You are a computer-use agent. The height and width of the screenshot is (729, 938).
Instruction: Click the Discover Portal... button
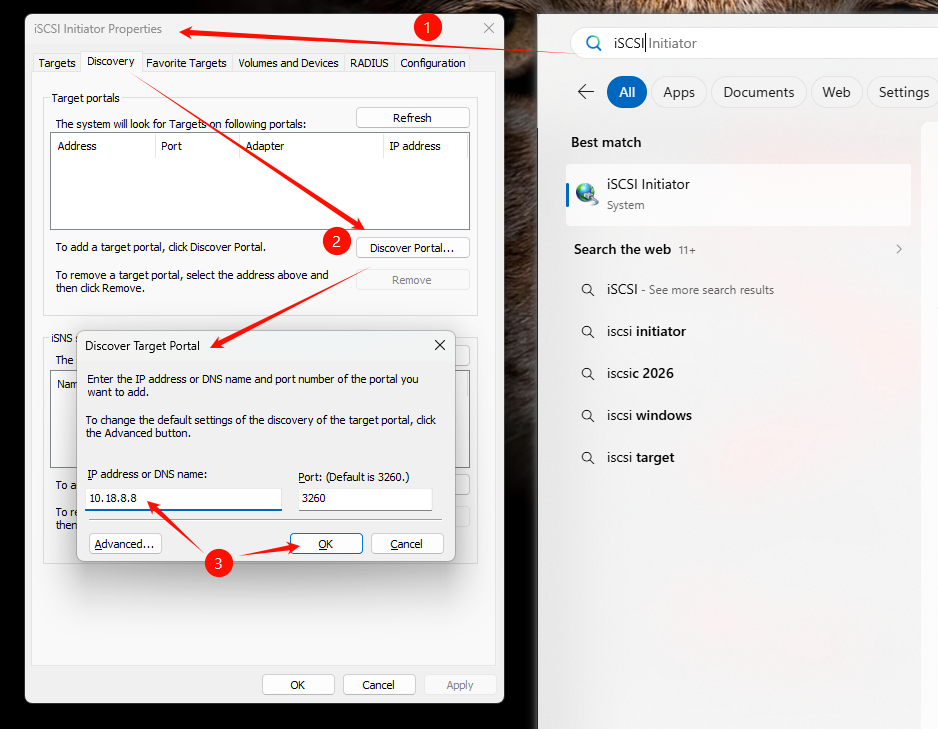point(413,248)
